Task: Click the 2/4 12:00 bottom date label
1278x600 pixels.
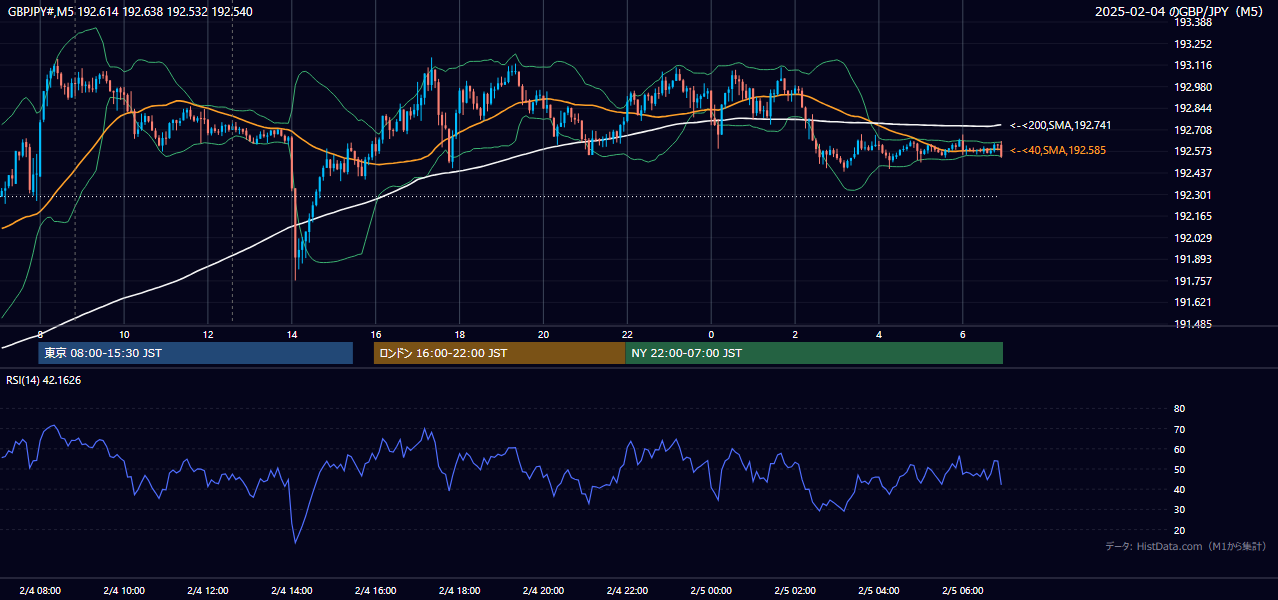Action: [x=208, y=590]
